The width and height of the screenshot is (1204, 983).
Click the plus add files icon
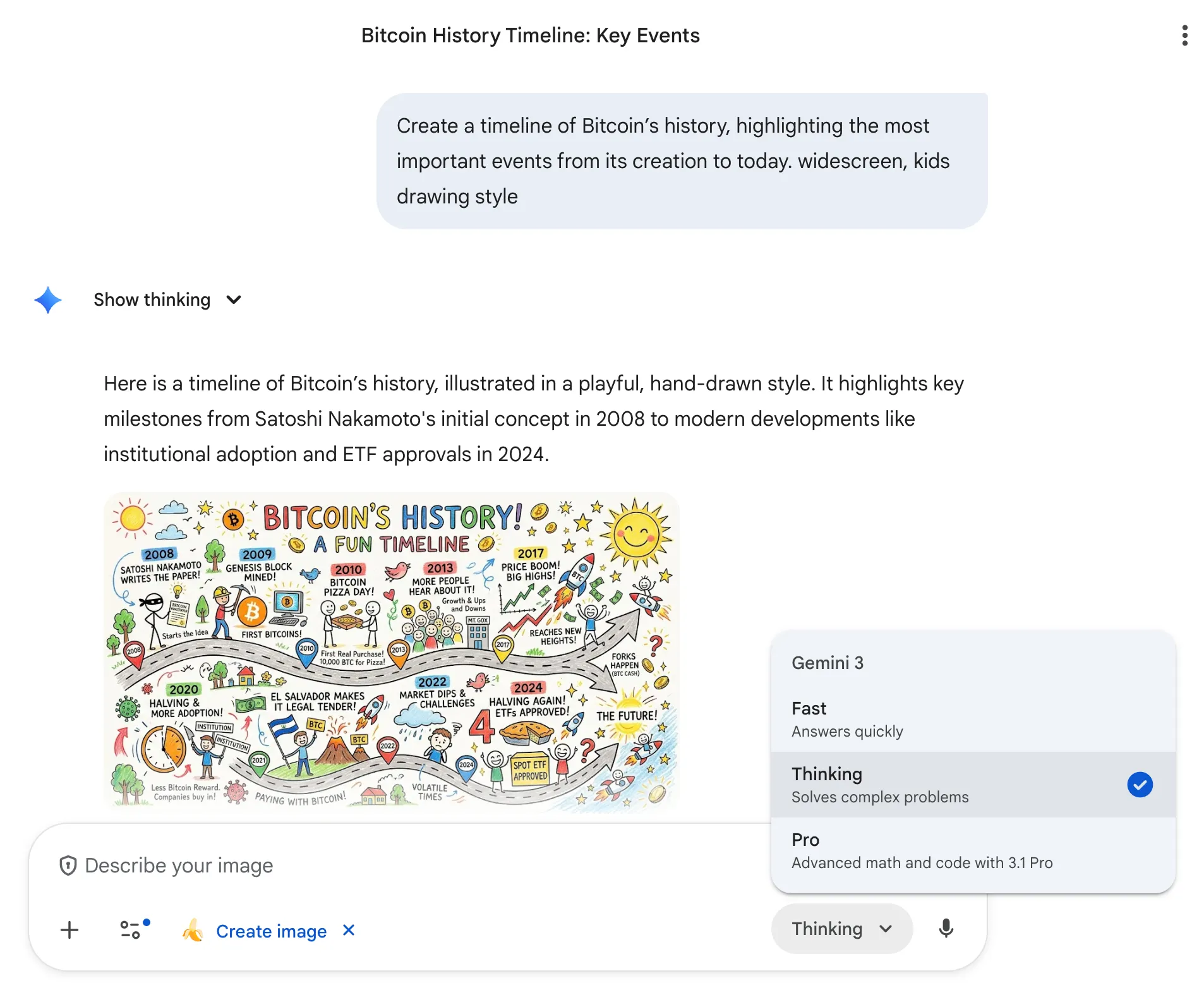click(x=69, y=930)
